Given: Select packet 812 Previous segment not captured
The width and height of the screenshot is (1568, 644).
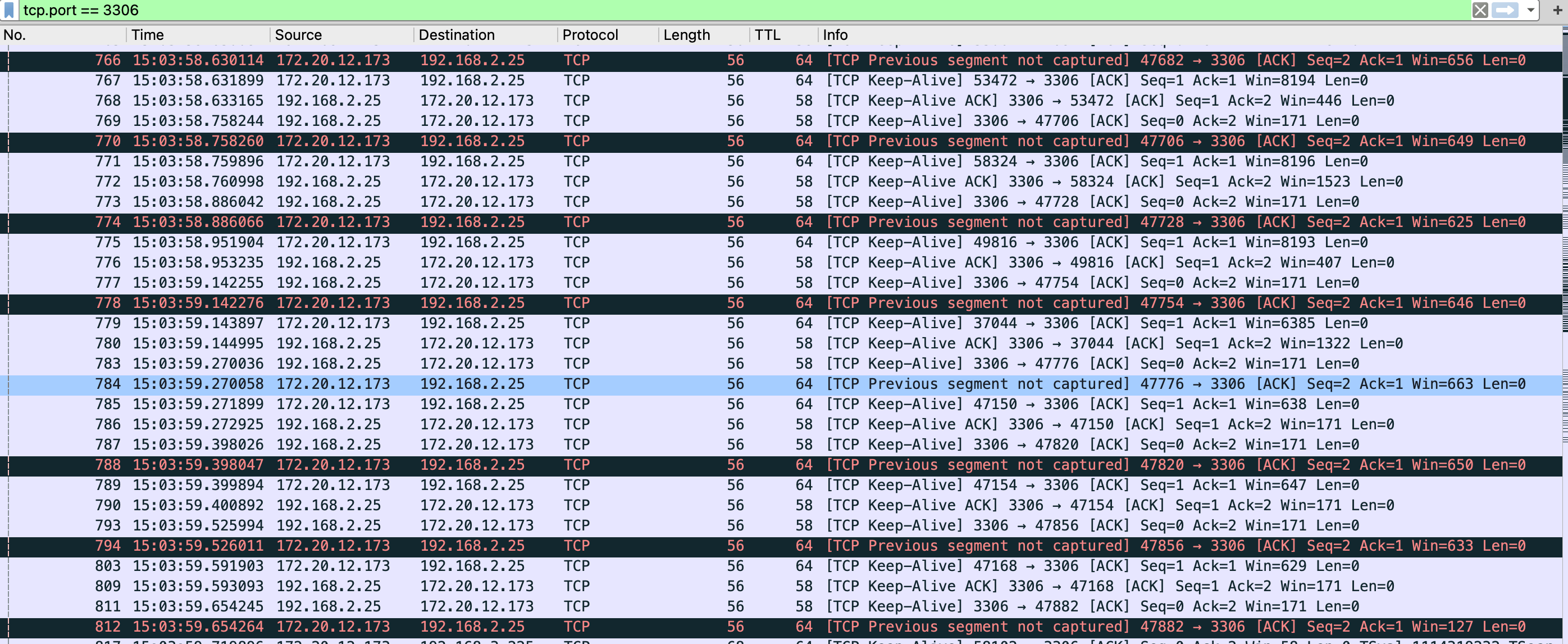Looking at the screenshot, I should tap(609, 627).
